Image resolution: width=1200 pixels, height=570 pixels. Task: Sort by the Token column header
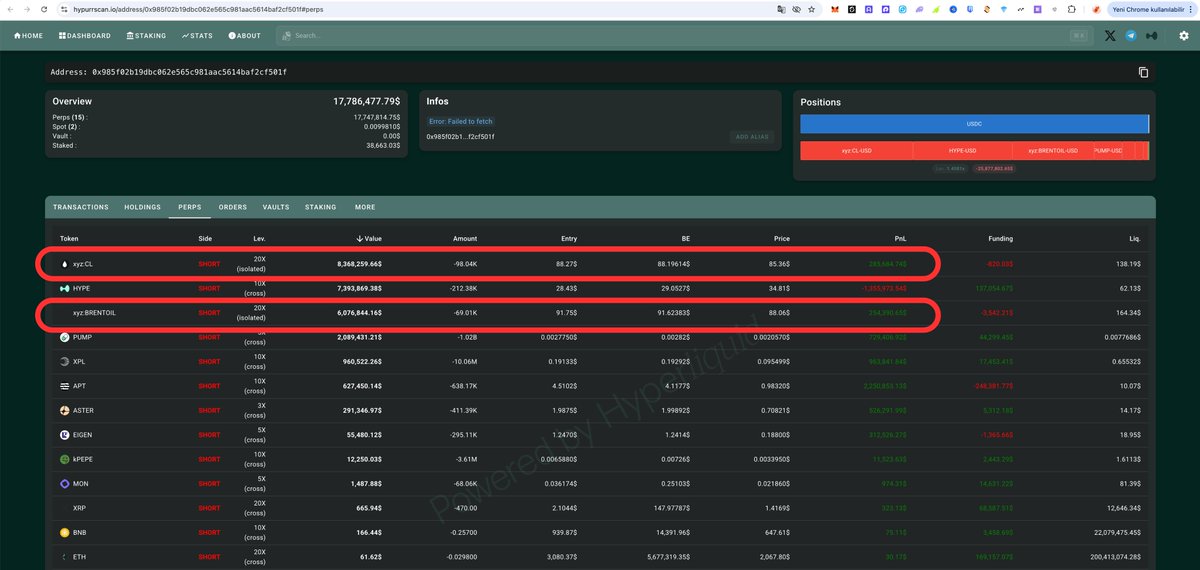pos(69,238)
